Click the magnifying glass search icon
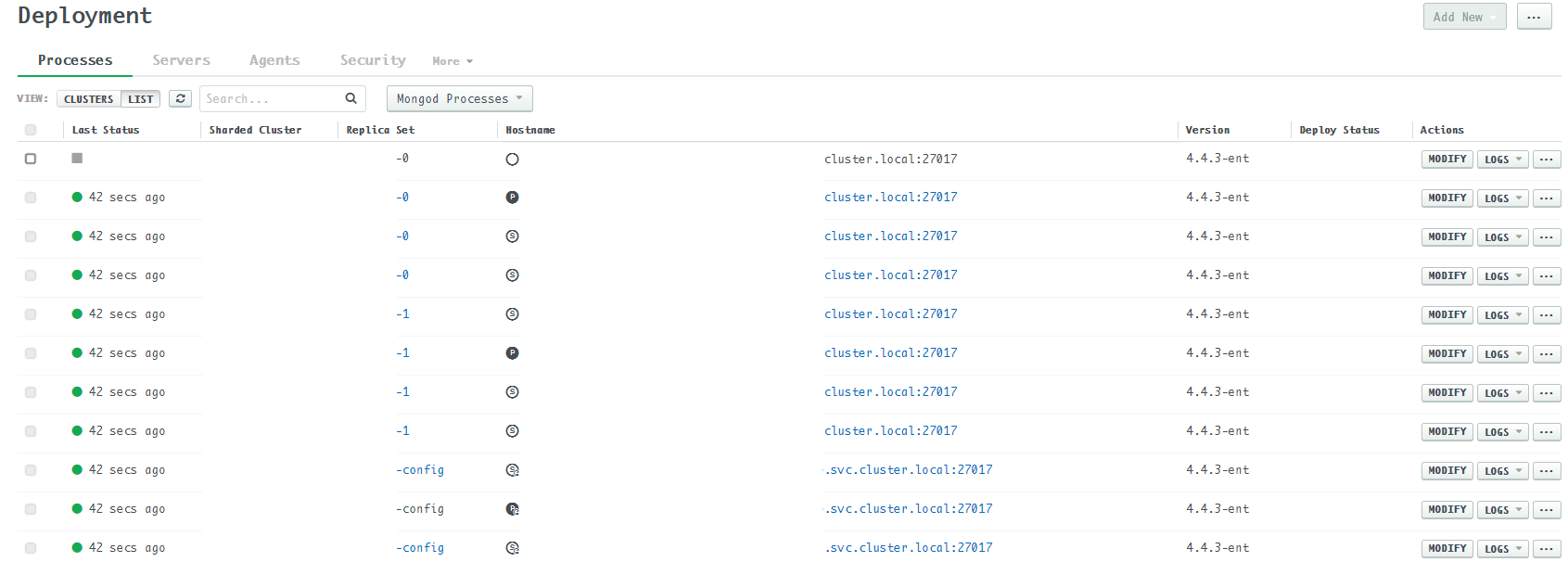This screenshot has height=562, width=1568. pos(351,98)
